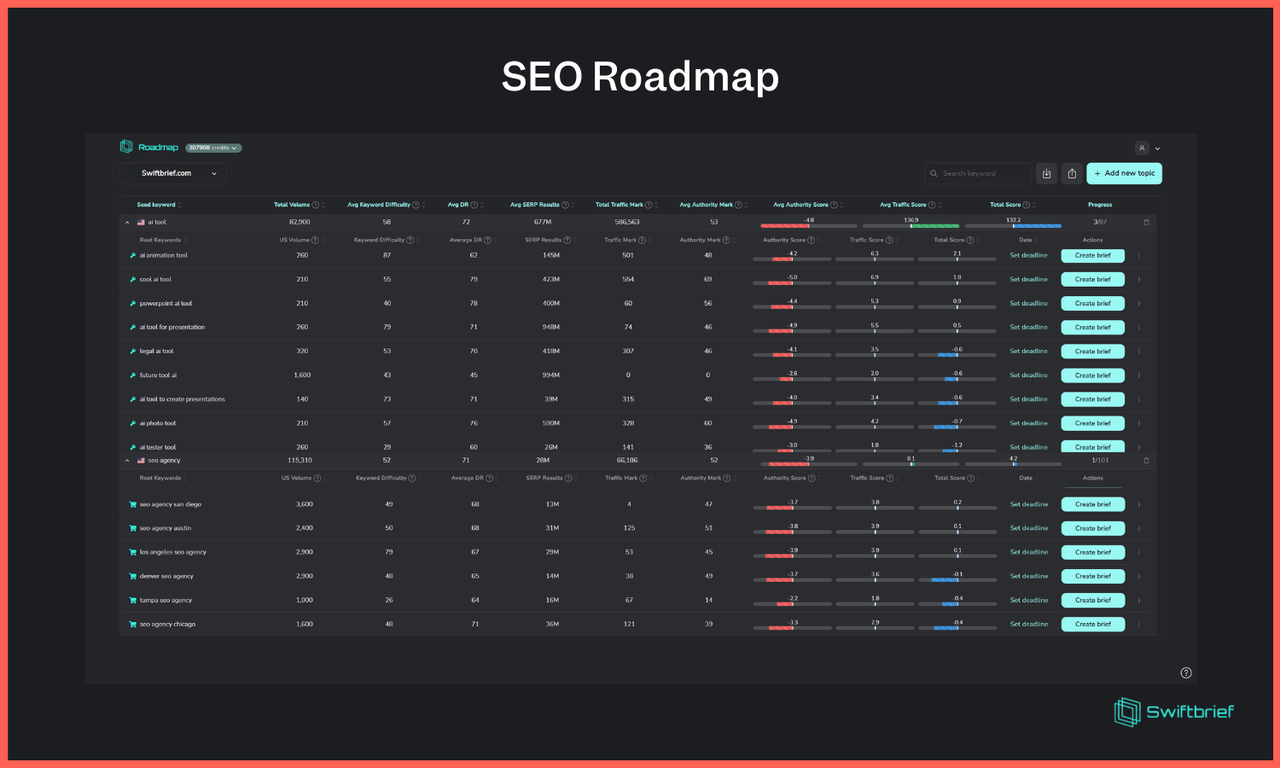Delete the 'ai tool' topic via trash icon

1146,222
